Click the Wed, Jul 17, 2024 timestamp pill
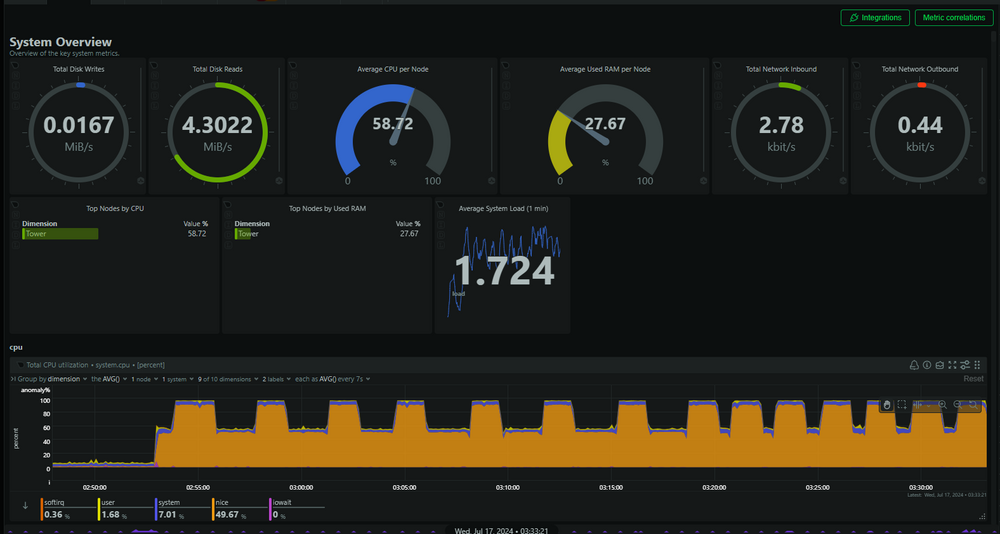The height and width of the screenshot is (534, 1000). pos(501,530)
